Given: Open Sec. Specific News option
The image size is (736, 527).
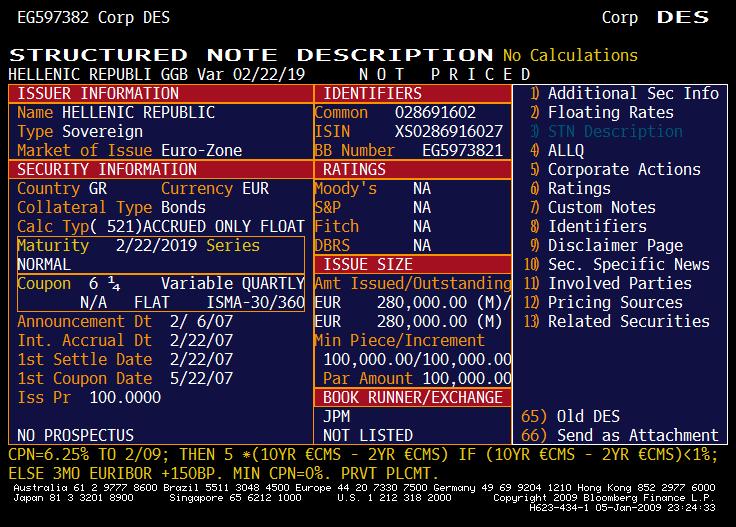Looking at the screenshot, I should coord(617,265).
